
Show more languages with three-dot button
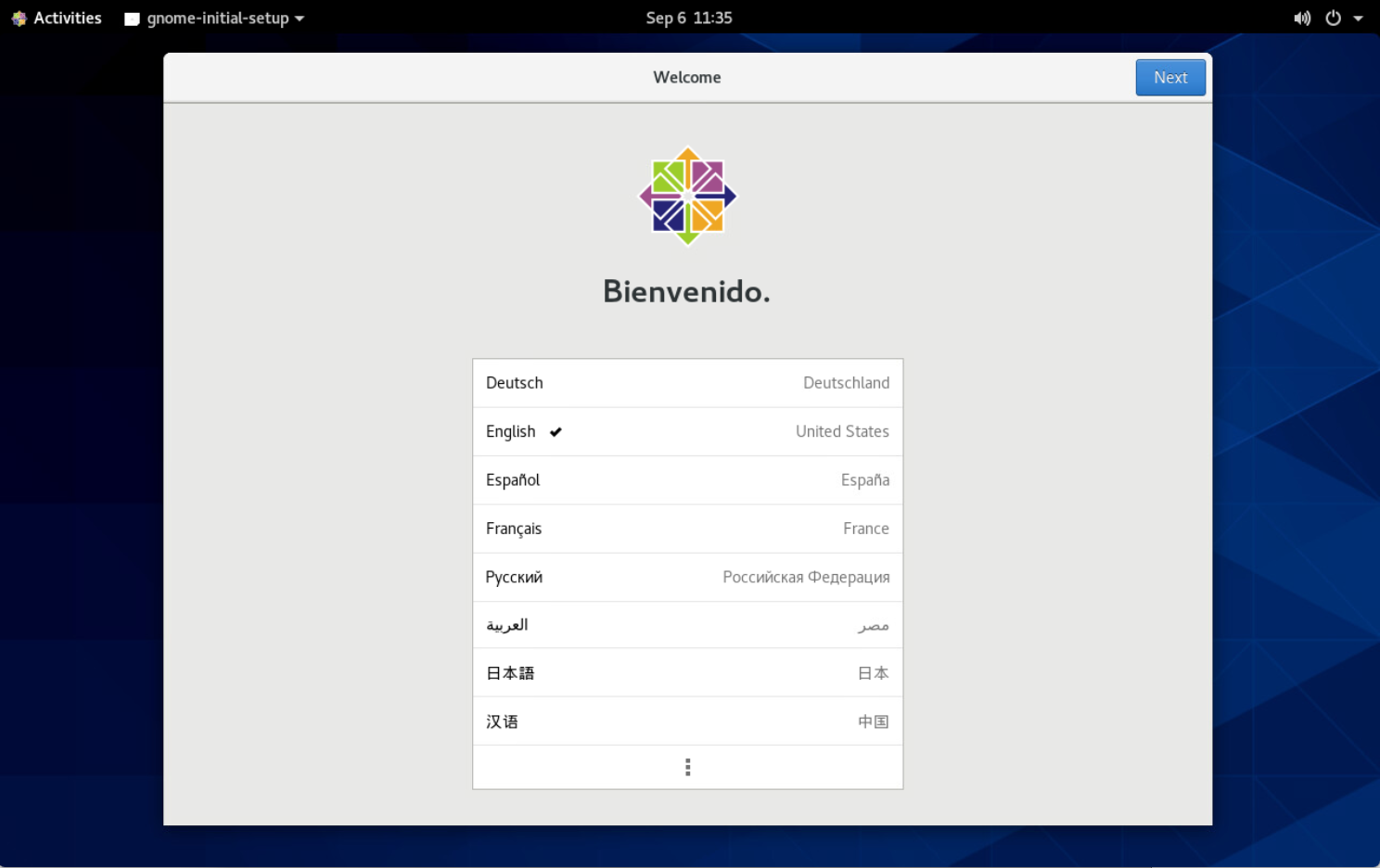(x=687, y=767)
